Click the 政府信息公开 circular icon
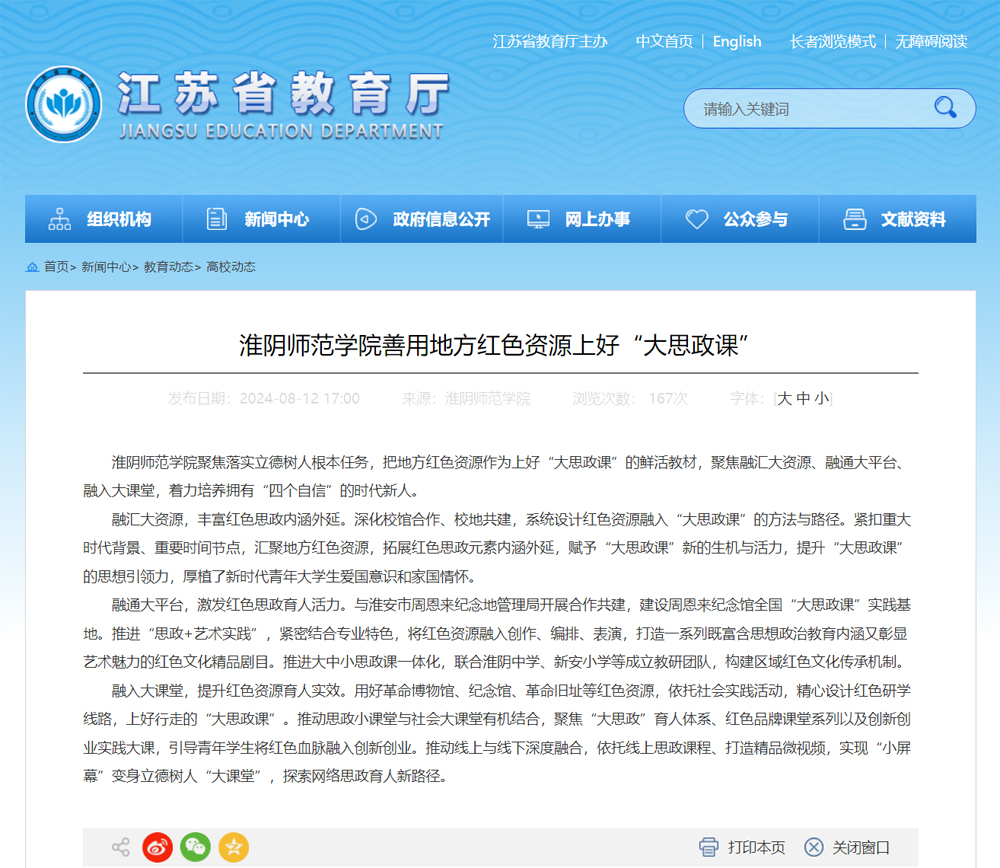The width and height of the screenshot is (1000, 868). pos(365,219)
